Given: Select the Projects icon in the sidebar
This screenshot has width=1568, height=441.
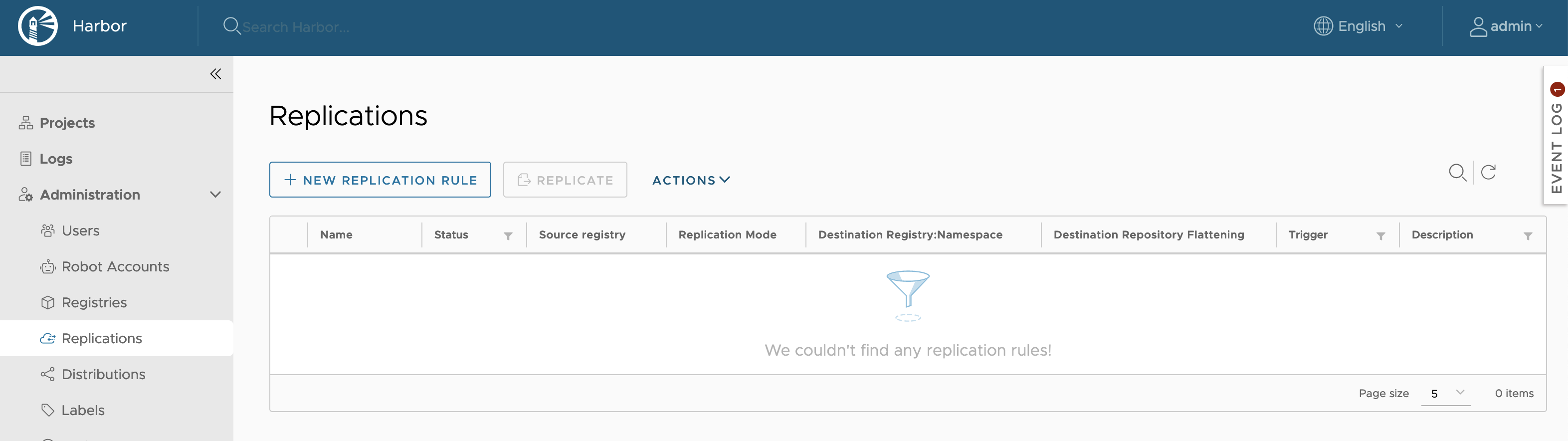Looking at the screenshot, I should 25,122.
